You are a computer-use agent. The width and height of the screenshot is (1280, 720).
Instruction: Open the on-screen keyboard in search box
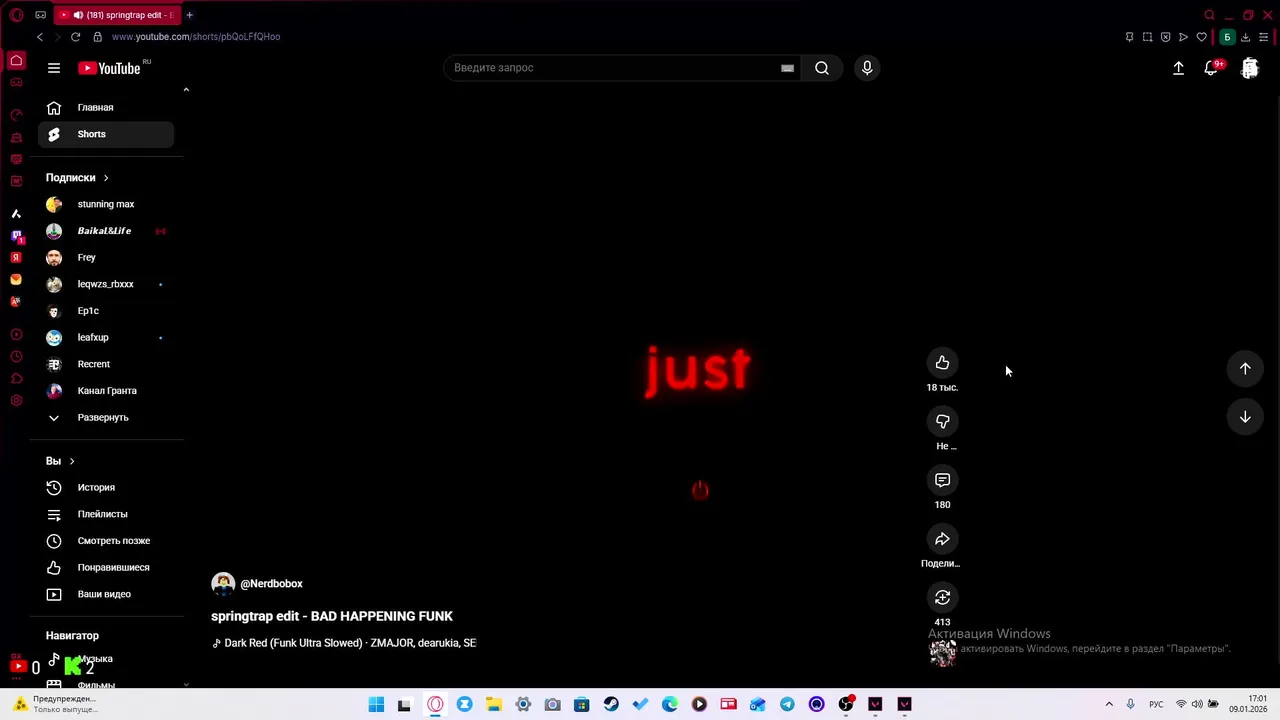point(787,68)
